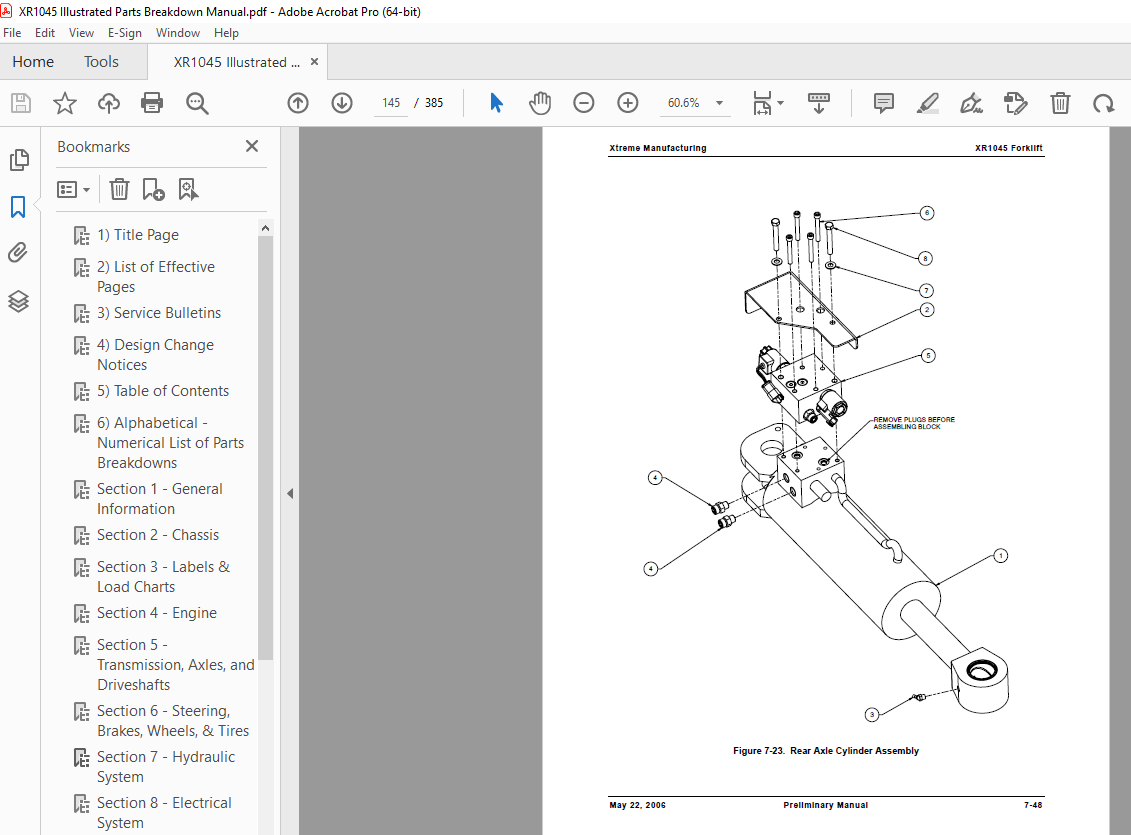
Task: Click bookmarks scrollbar up arrow
Action: (265, 228)
